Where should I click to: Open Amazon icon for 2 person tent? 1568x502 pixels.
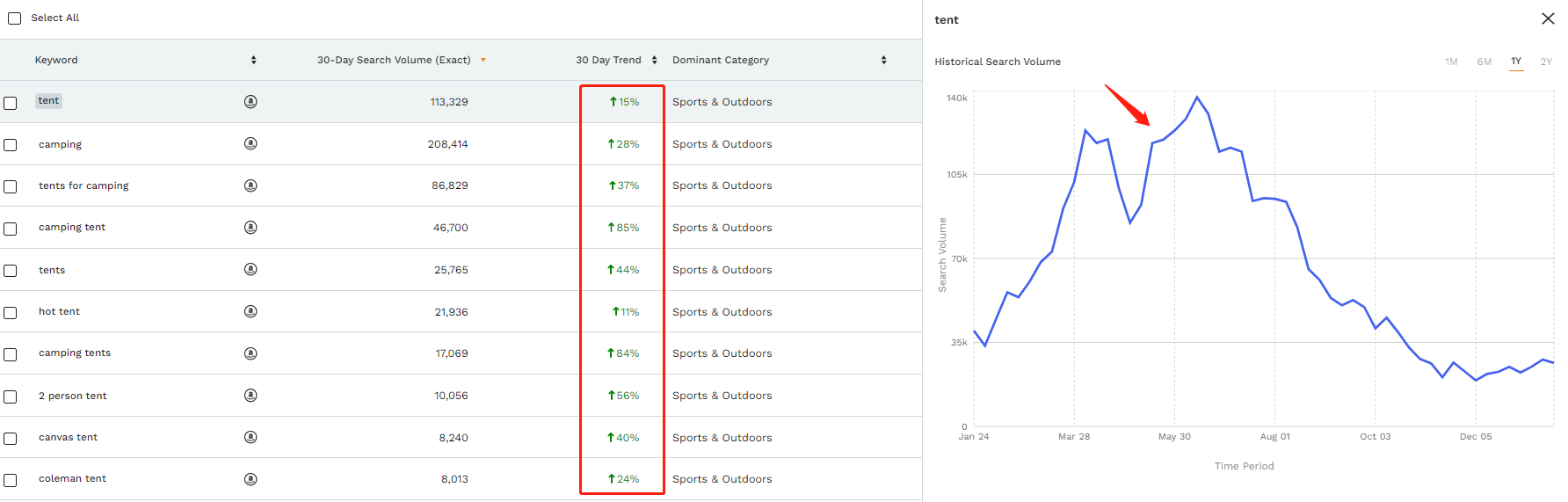(x=250, y=396)
